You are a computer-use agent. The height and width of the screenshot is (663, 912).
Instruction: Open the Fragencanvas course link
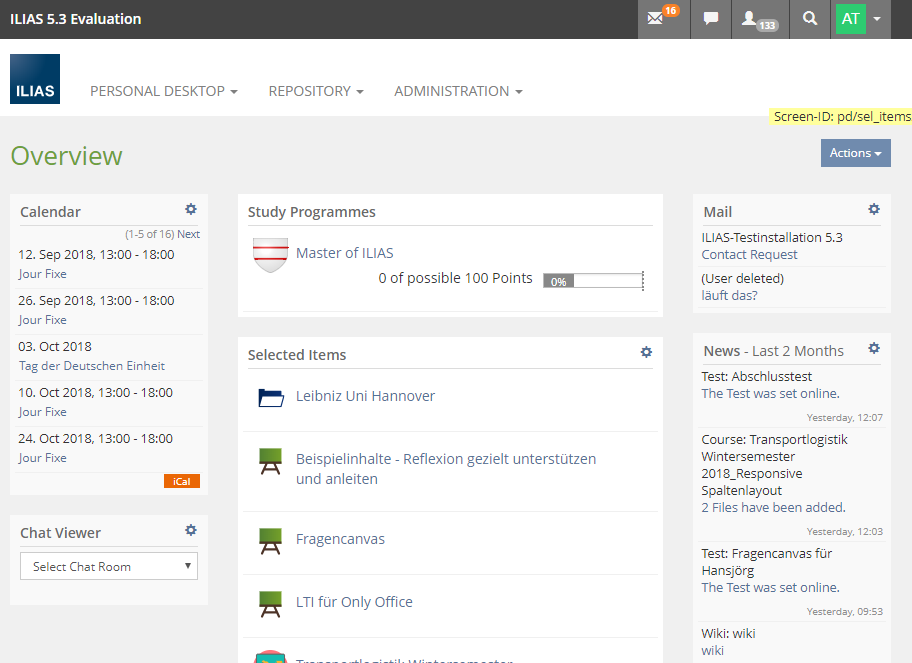click(x=340, y=539)
